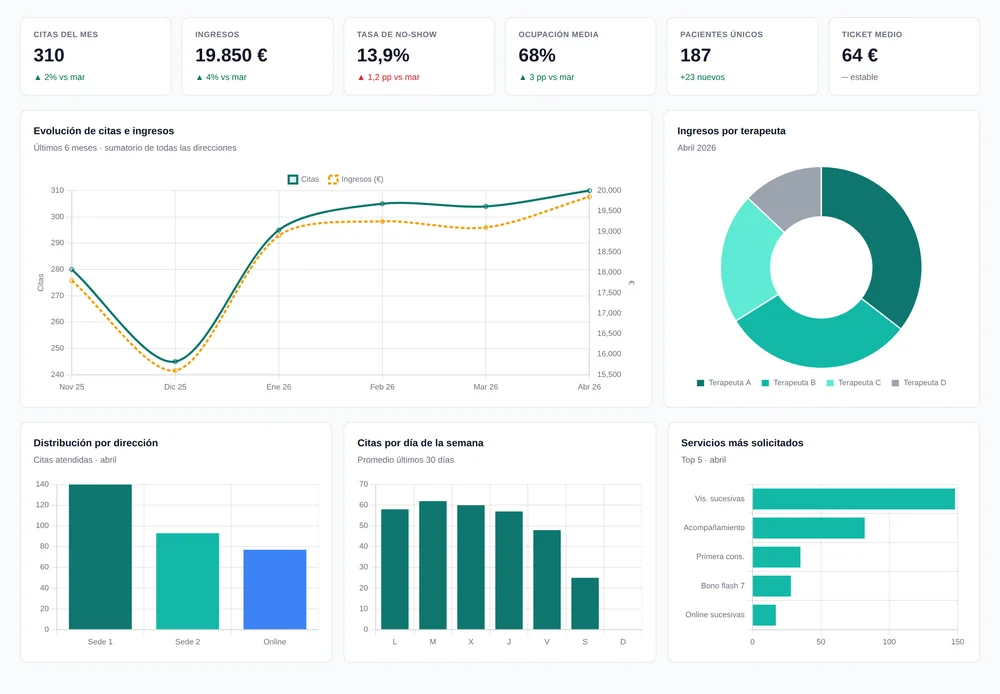Click the J weekday bar
Screen dimensions: 1000x694
coord(509,570)
